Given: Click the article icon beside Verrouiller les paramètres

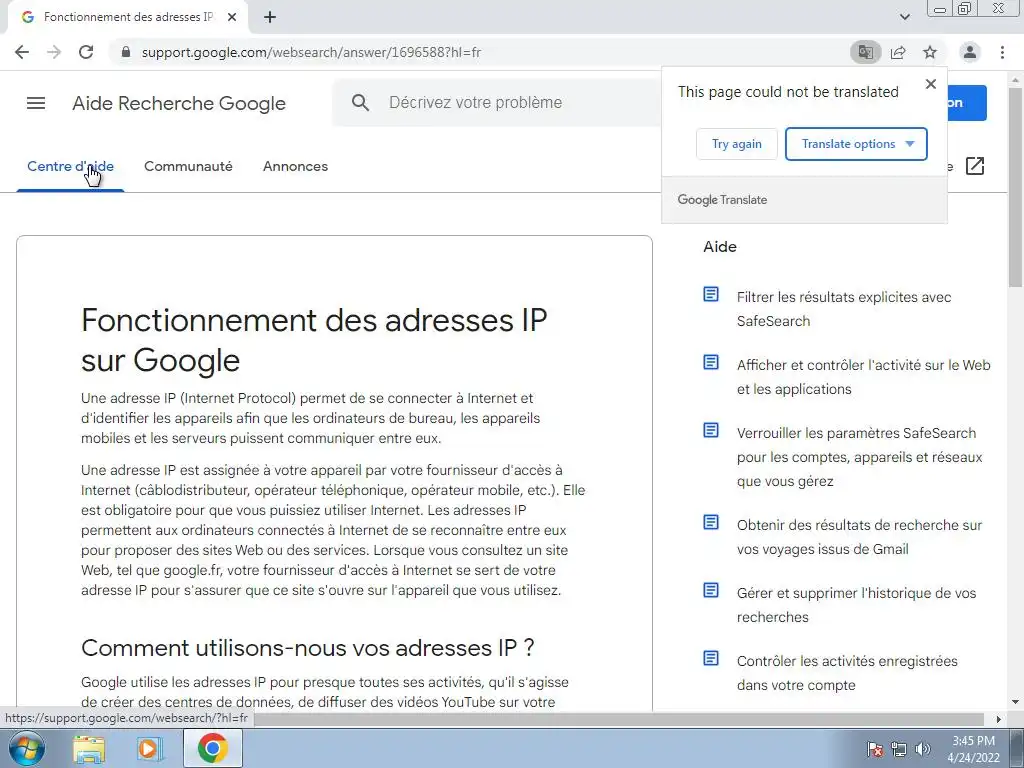Looking at the screenshot, I should 711,430.
